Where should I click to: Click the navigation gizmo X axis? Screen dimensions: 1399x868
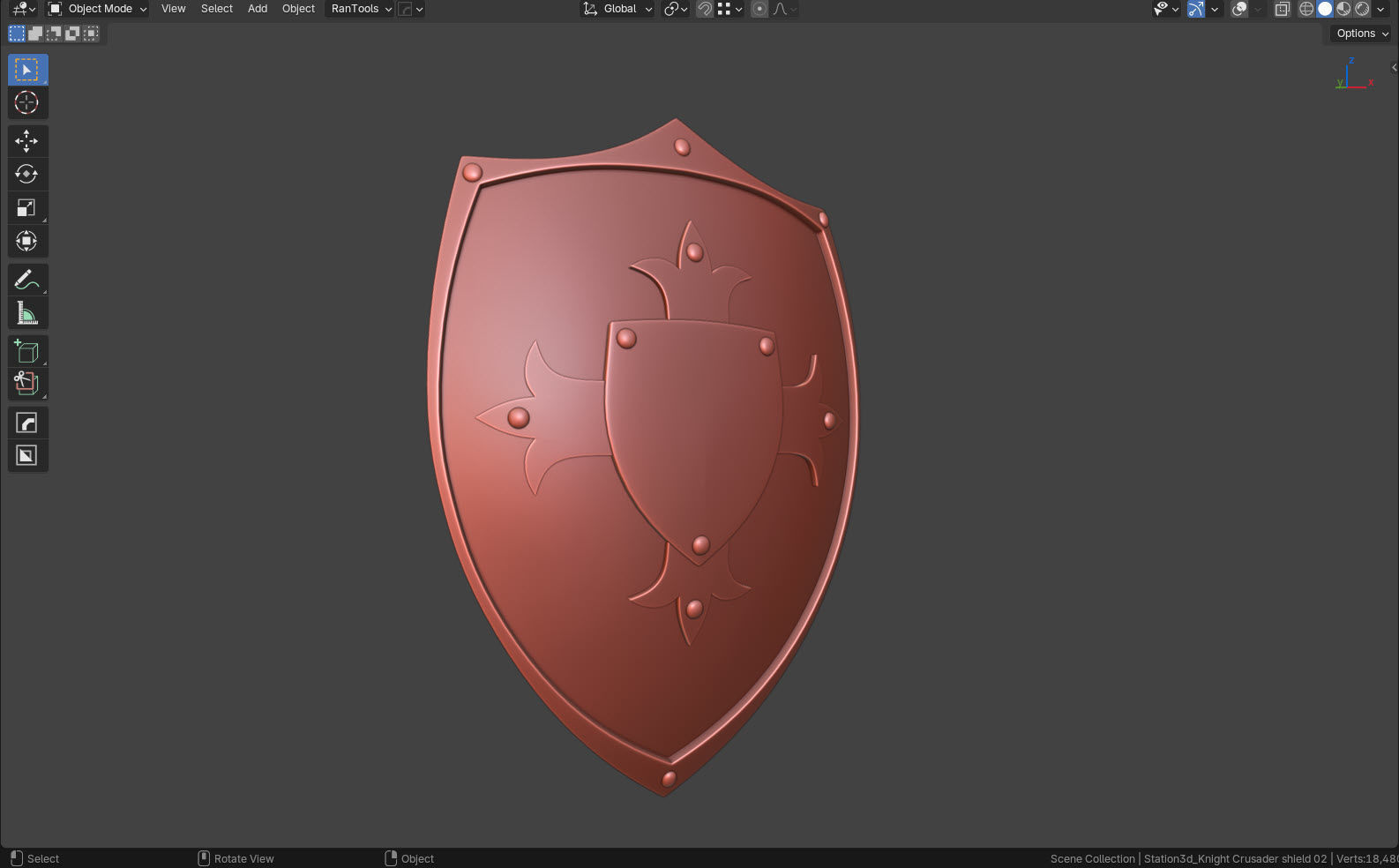click(1371, 83)
